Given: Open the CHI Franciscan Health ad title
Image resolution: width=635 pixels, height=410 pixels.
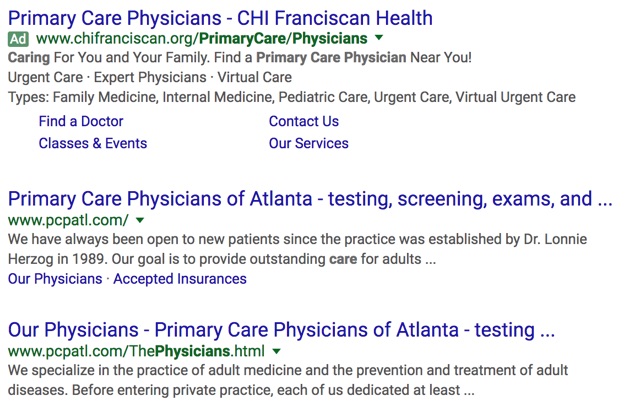Looking at the screenshot, I should (220, 18).
